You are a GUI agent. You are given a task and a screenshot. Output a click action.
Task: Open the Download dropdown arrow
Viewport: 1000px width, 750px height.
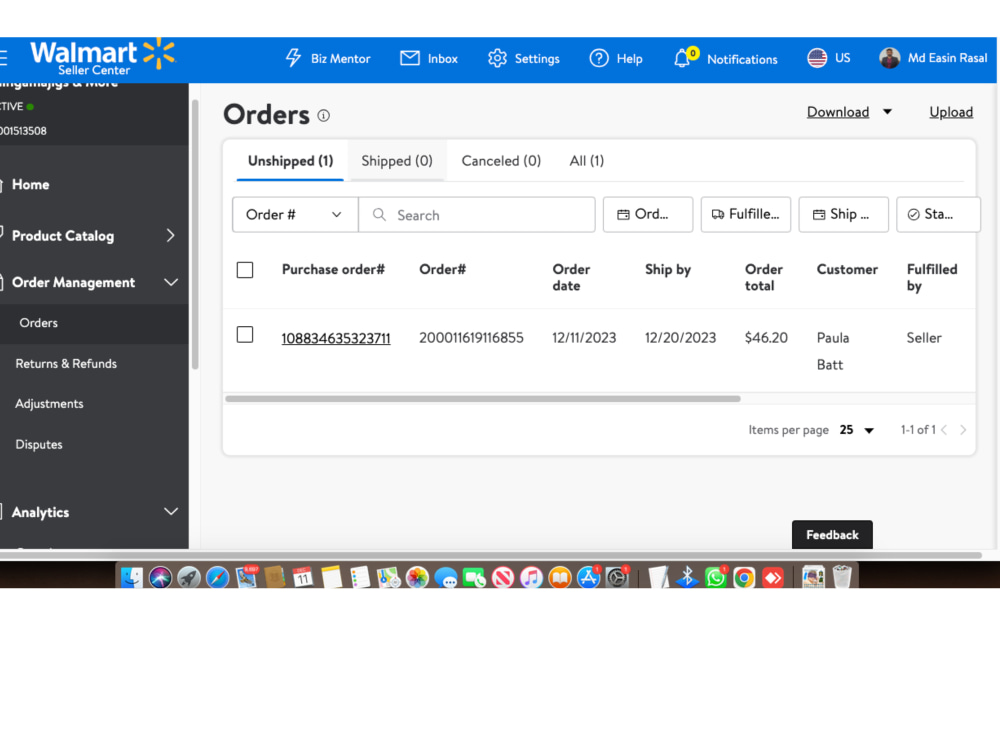point(887,112)
